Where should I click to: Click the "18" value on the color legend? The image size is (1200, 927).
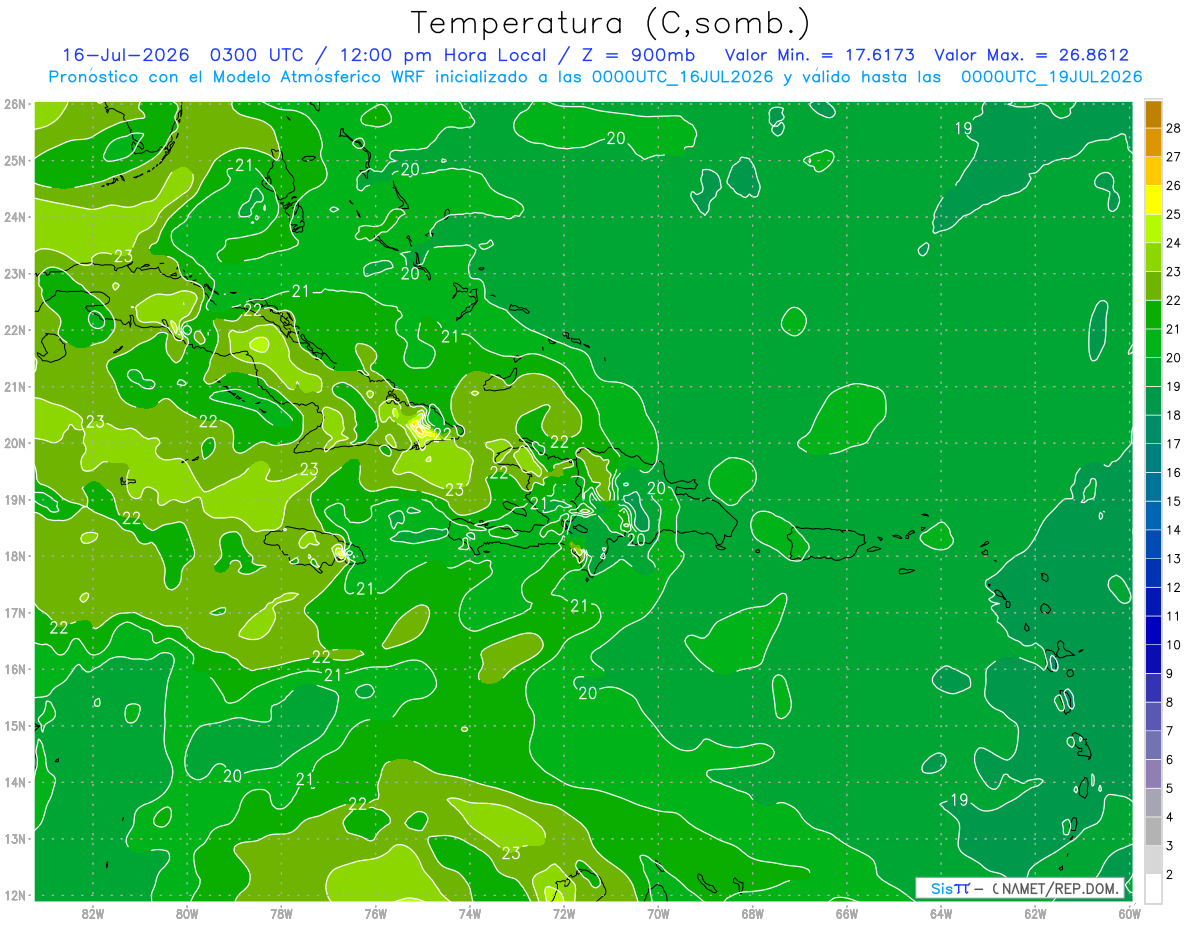1175,415
